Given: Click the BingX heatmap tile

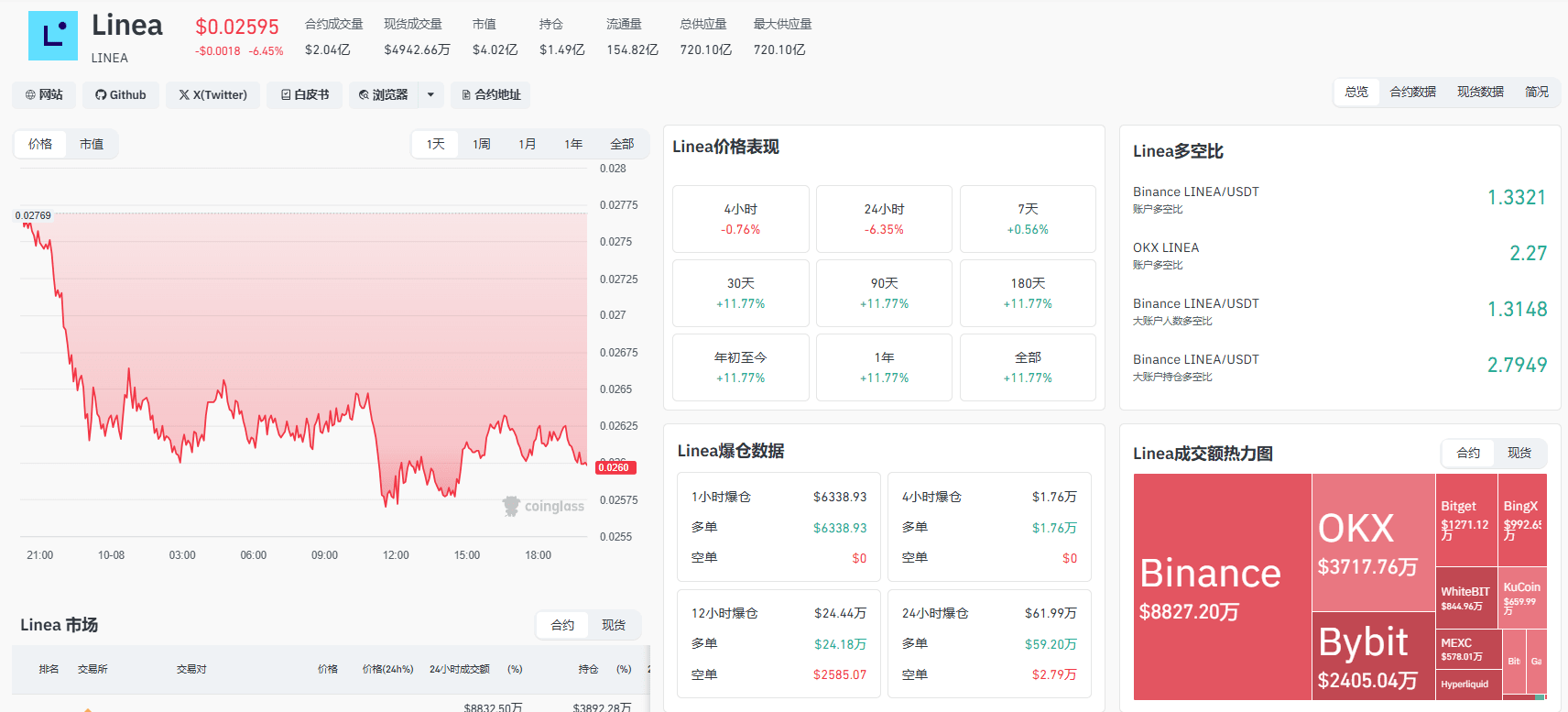Looking at the screenshot, I should pyautogui.click(x=1522, y=520).
